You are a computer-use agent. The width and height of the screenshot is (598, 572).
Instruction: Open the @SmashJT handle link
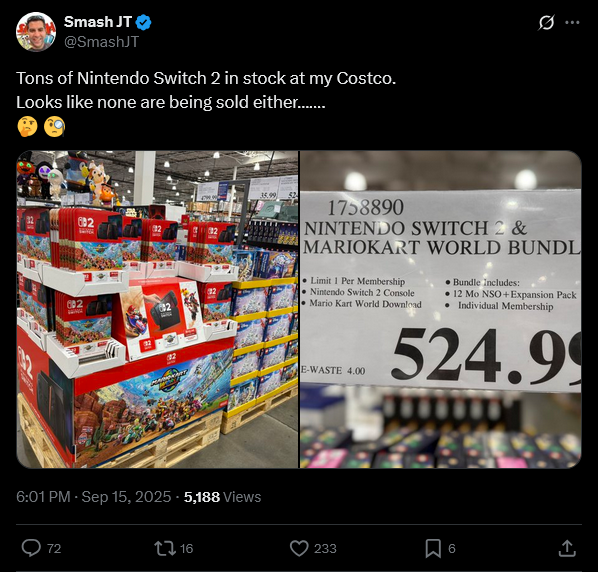(x=101, y=42)
